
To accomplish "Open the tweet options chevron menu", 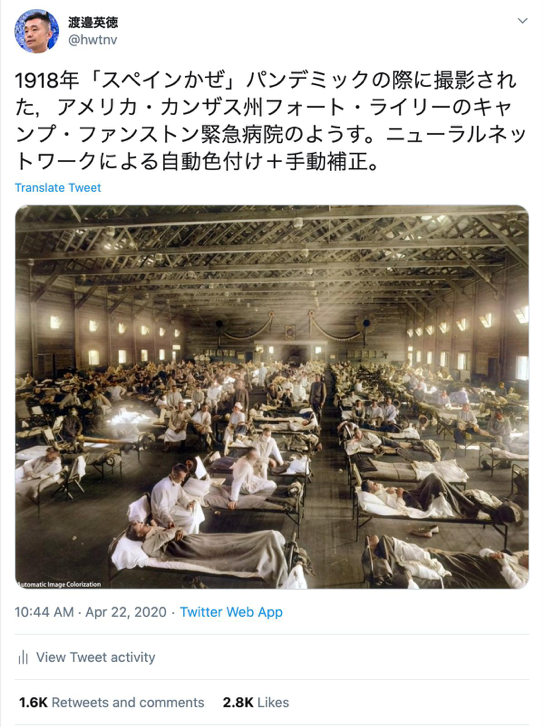I will tap(522, 21).
